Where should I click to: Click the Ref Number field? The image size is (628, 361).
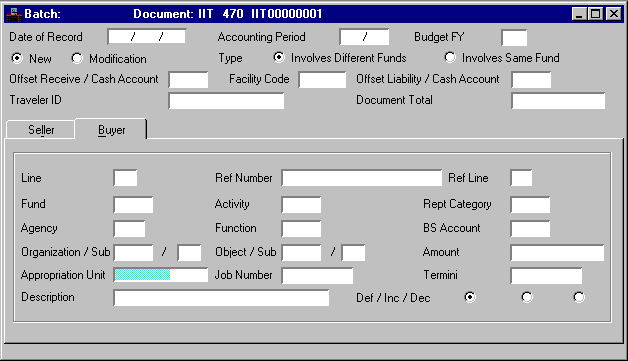(x=362, y=178)
